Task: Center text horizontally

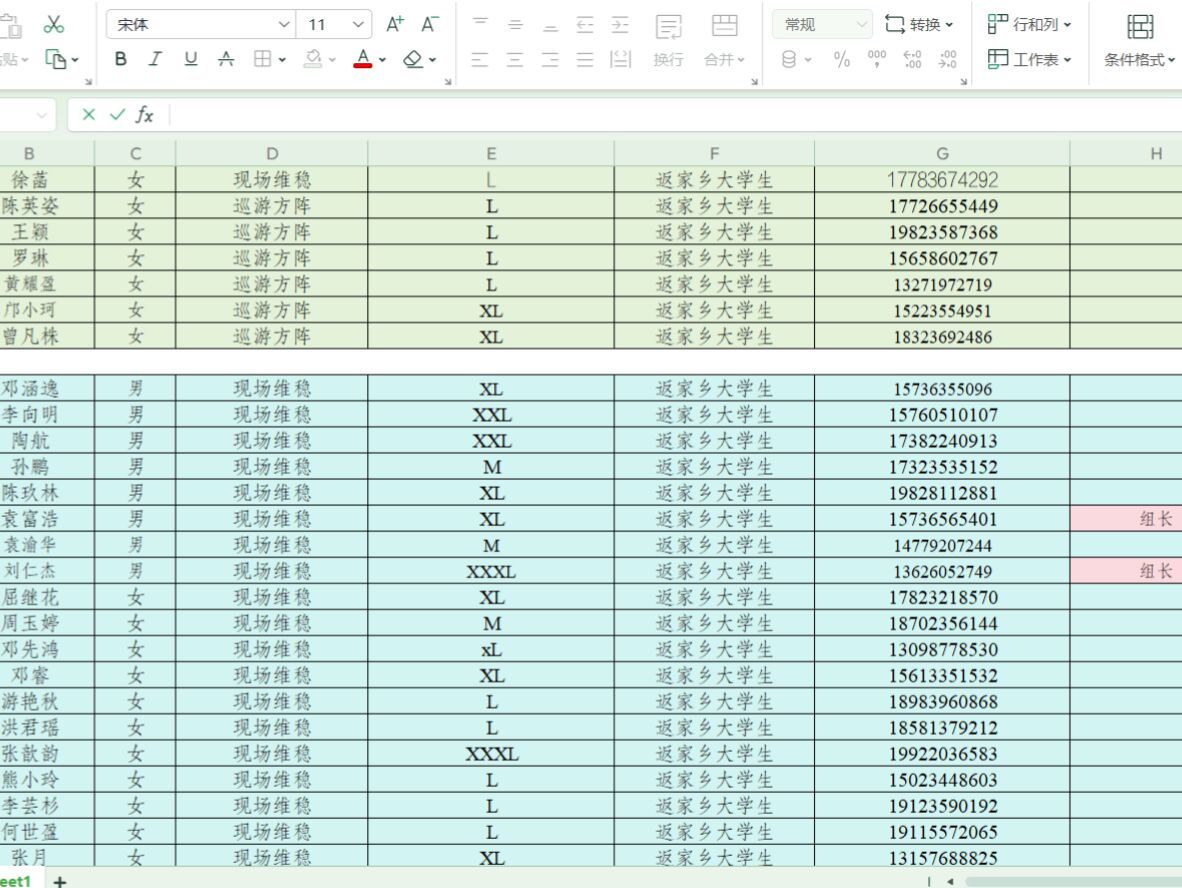Action: coord(516,59)
